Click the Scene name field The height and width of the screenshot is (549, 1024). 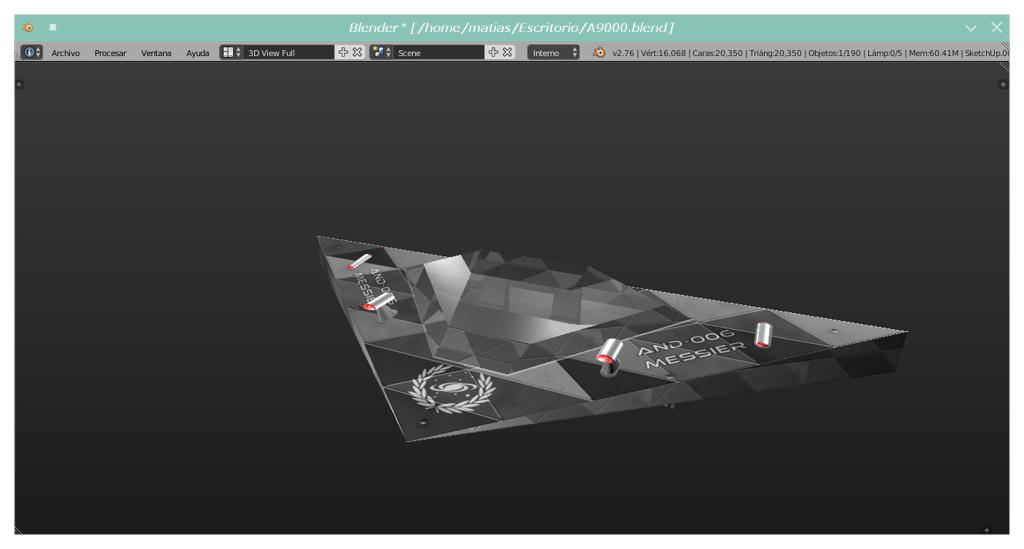pyautogui.click(x=440, y=52)
